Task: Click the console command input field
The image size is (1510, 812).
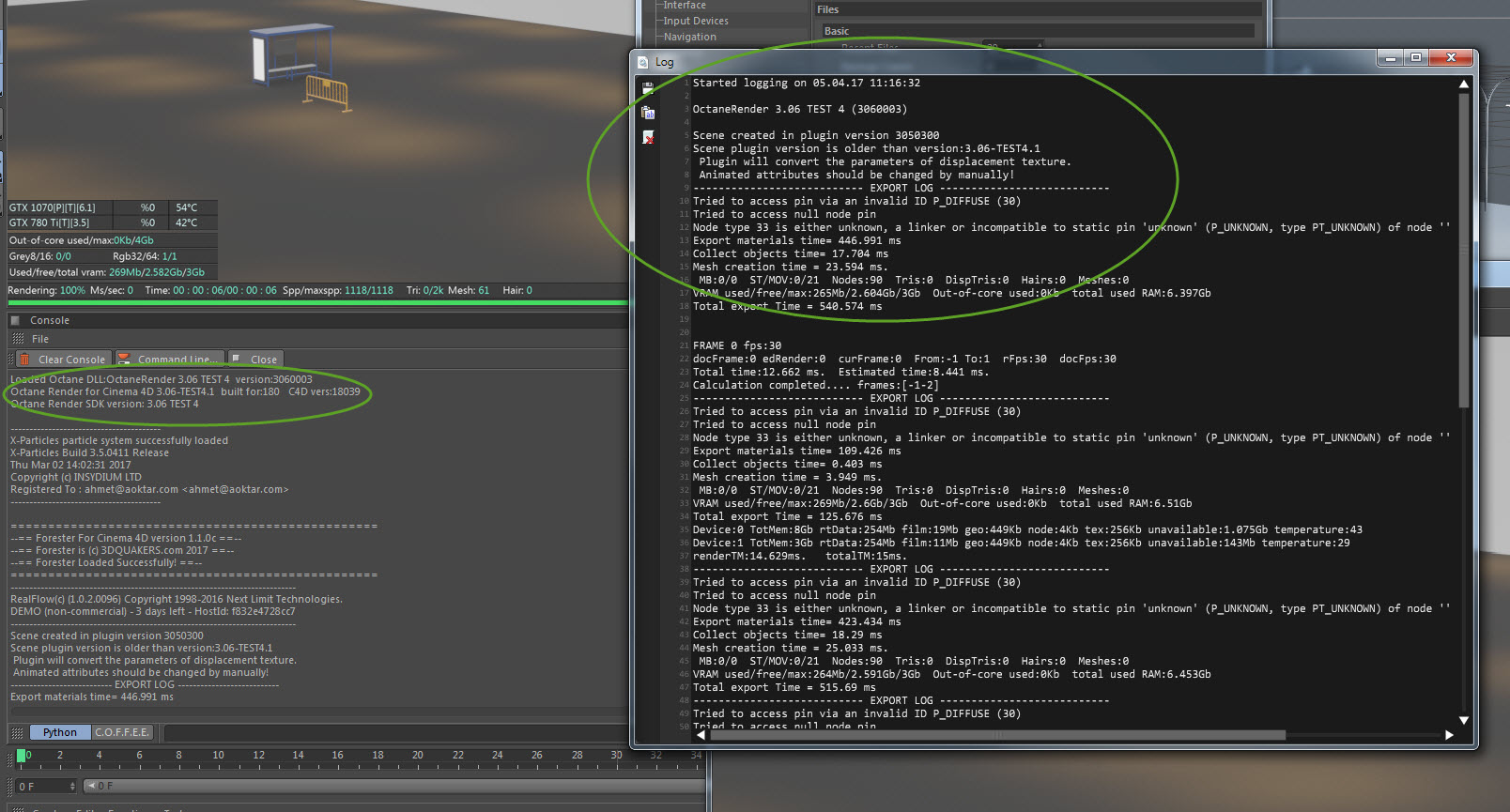Action: tap(395, 732)
